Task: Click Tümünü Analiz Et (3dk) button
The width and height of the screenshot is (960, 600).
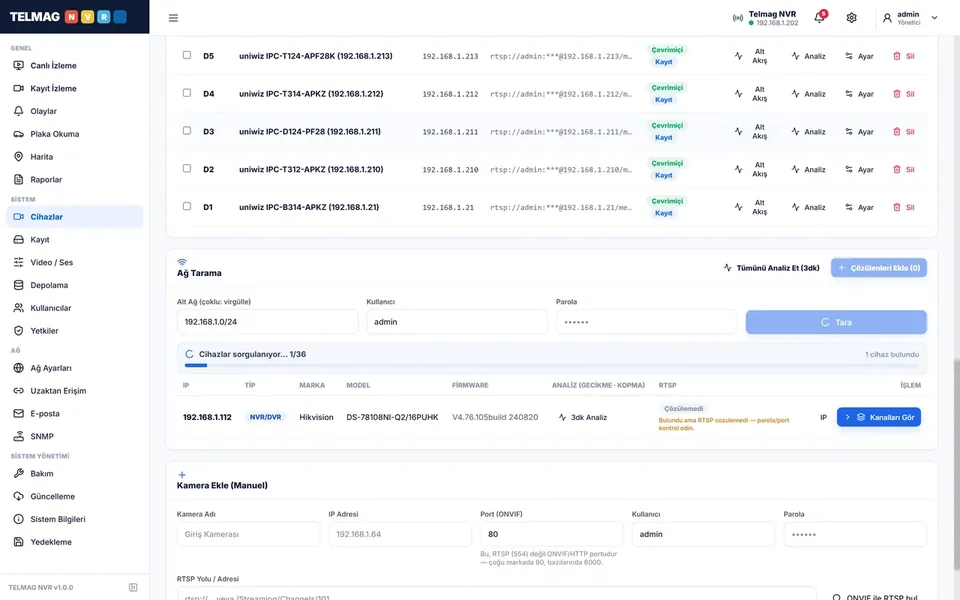Action: pos(771,268)
